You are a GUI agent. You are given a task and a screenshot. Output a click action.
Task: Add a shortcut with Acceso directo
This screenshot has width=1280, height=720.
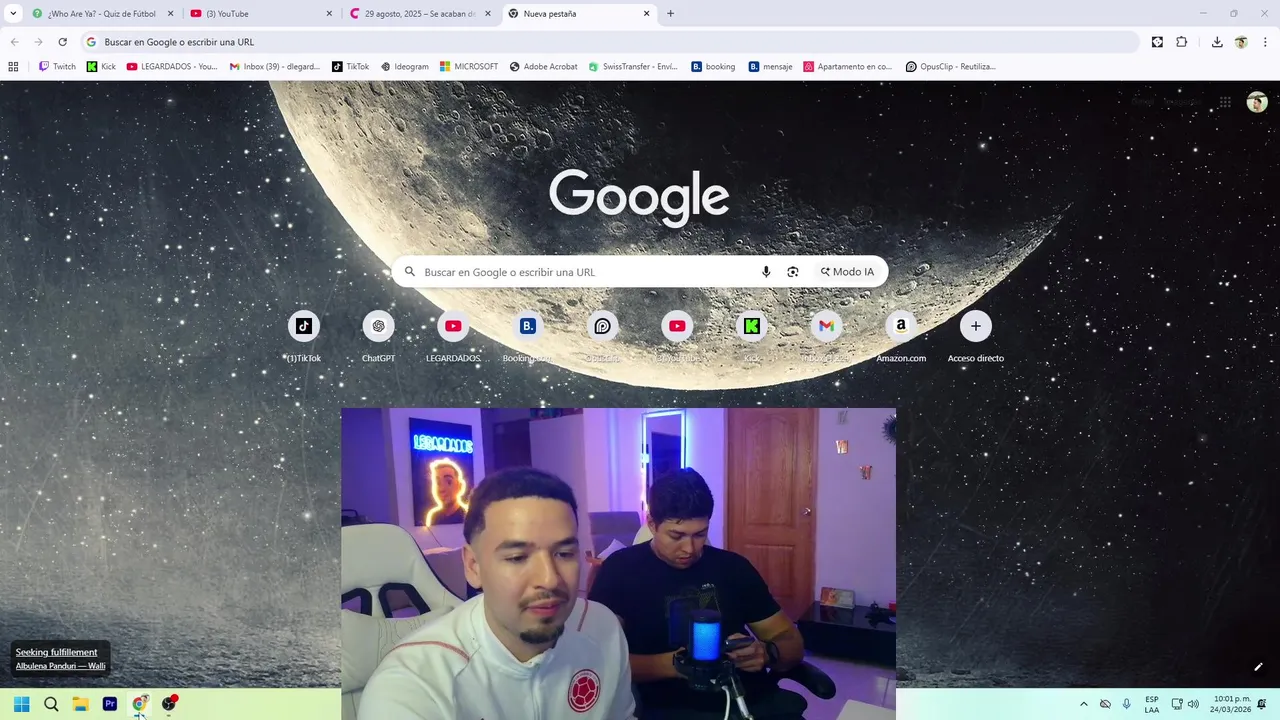pos(976,338)
